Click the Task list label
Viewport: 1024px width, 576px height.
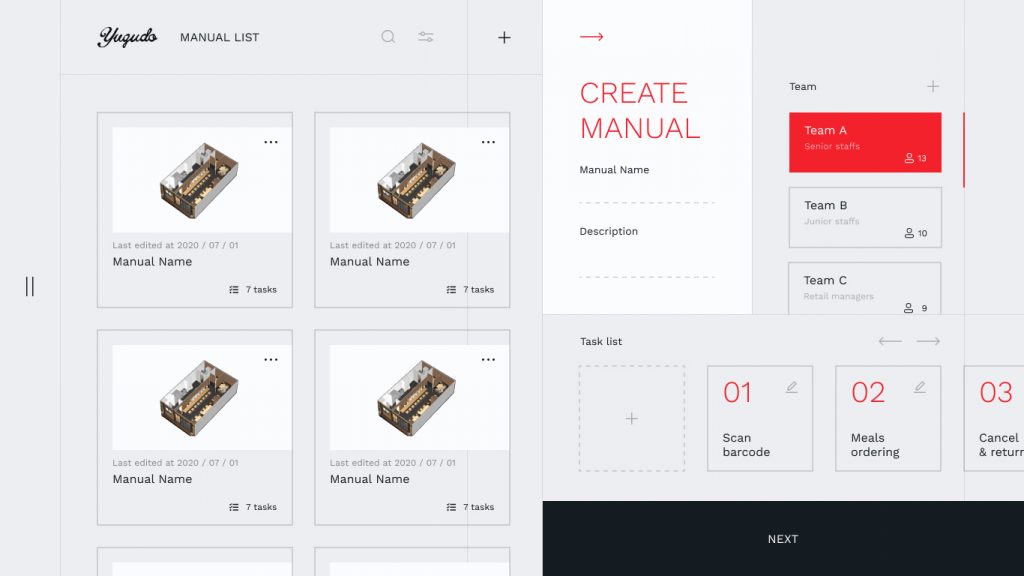point(601,341)
